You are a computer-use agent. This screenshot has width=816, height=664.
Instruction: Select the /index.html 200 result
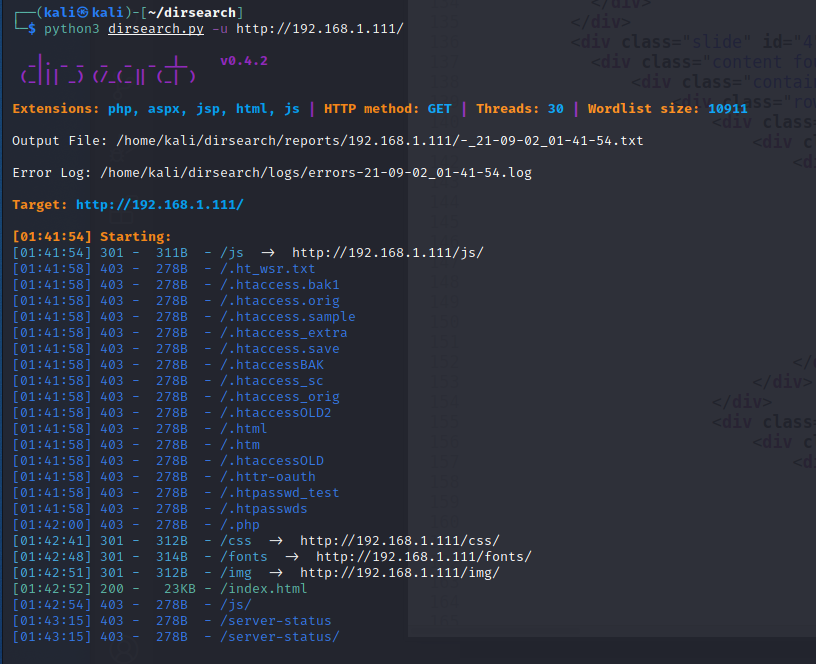(255, 589)
